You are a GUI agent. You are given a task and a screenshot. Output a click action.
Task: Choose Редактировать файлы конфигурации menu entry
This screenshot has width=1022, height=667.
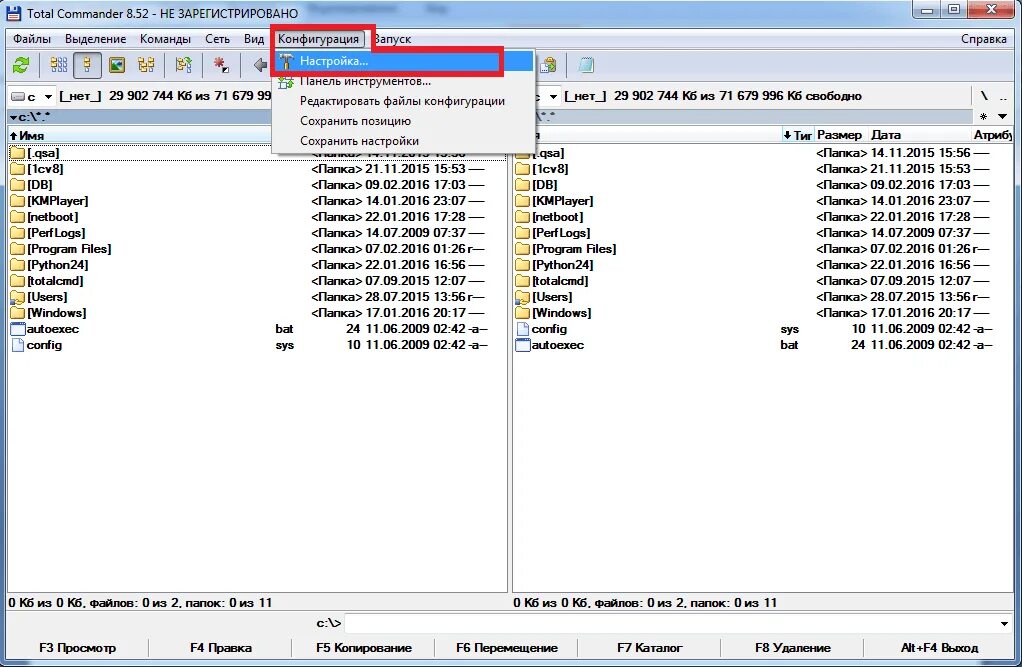click(x=402, y=101)
